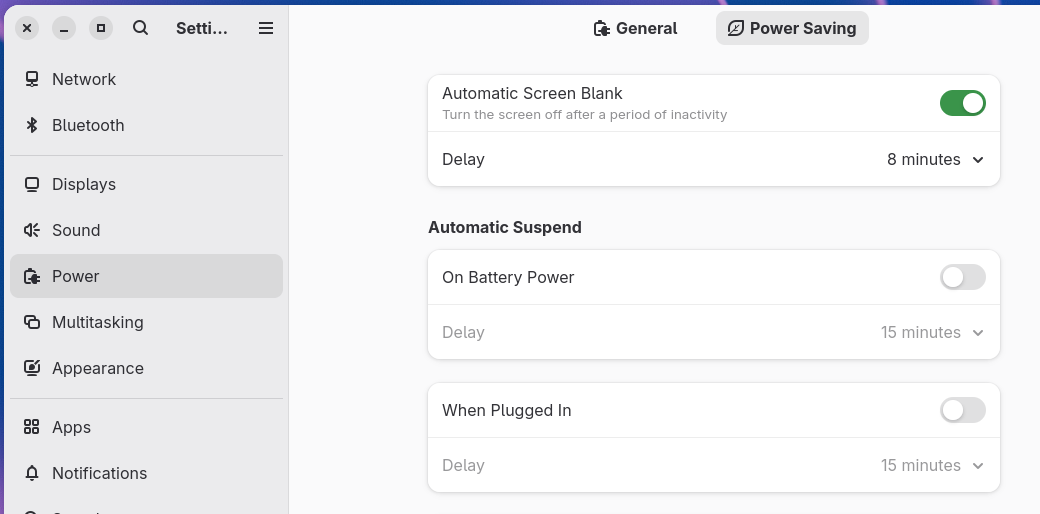
Task: Enable suspend On Battery Power
Action: tap(962, 277)
